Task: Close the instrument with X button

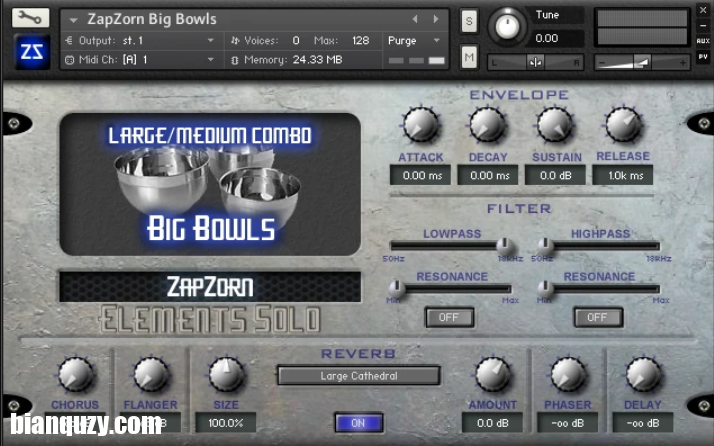Action: pyautogui.click(x=703, y=10)
